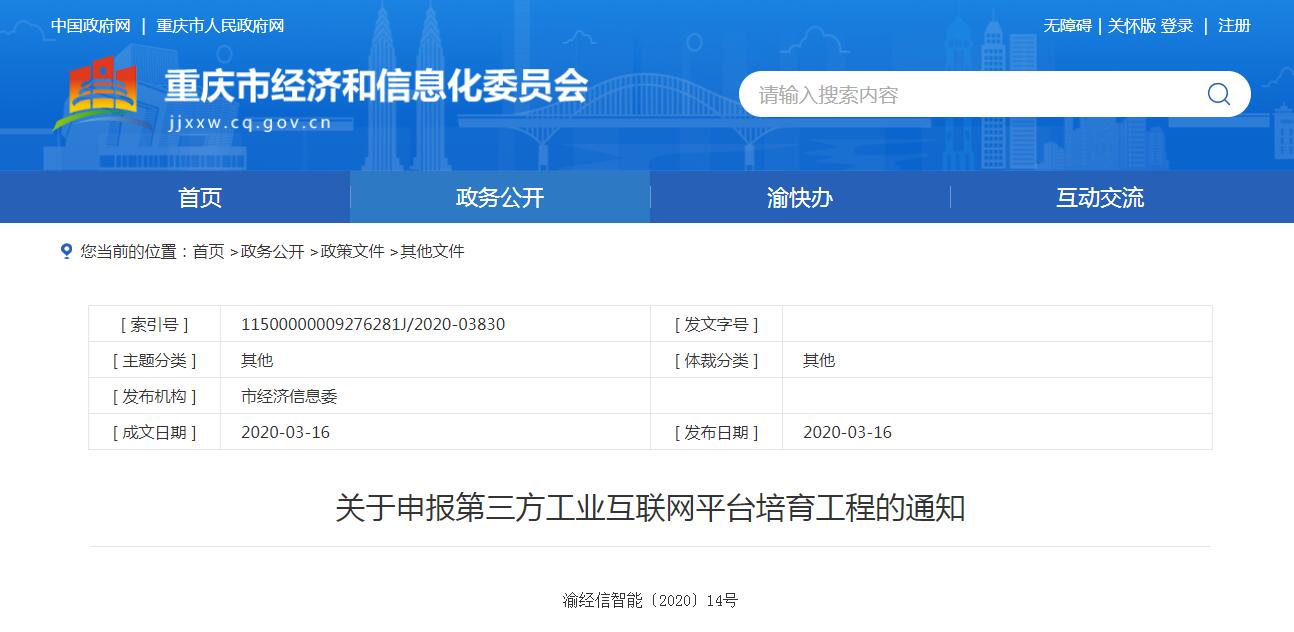Select the 渝快办 navigation tab
This screenshot has height=632, width=1294.
point(800,197)
